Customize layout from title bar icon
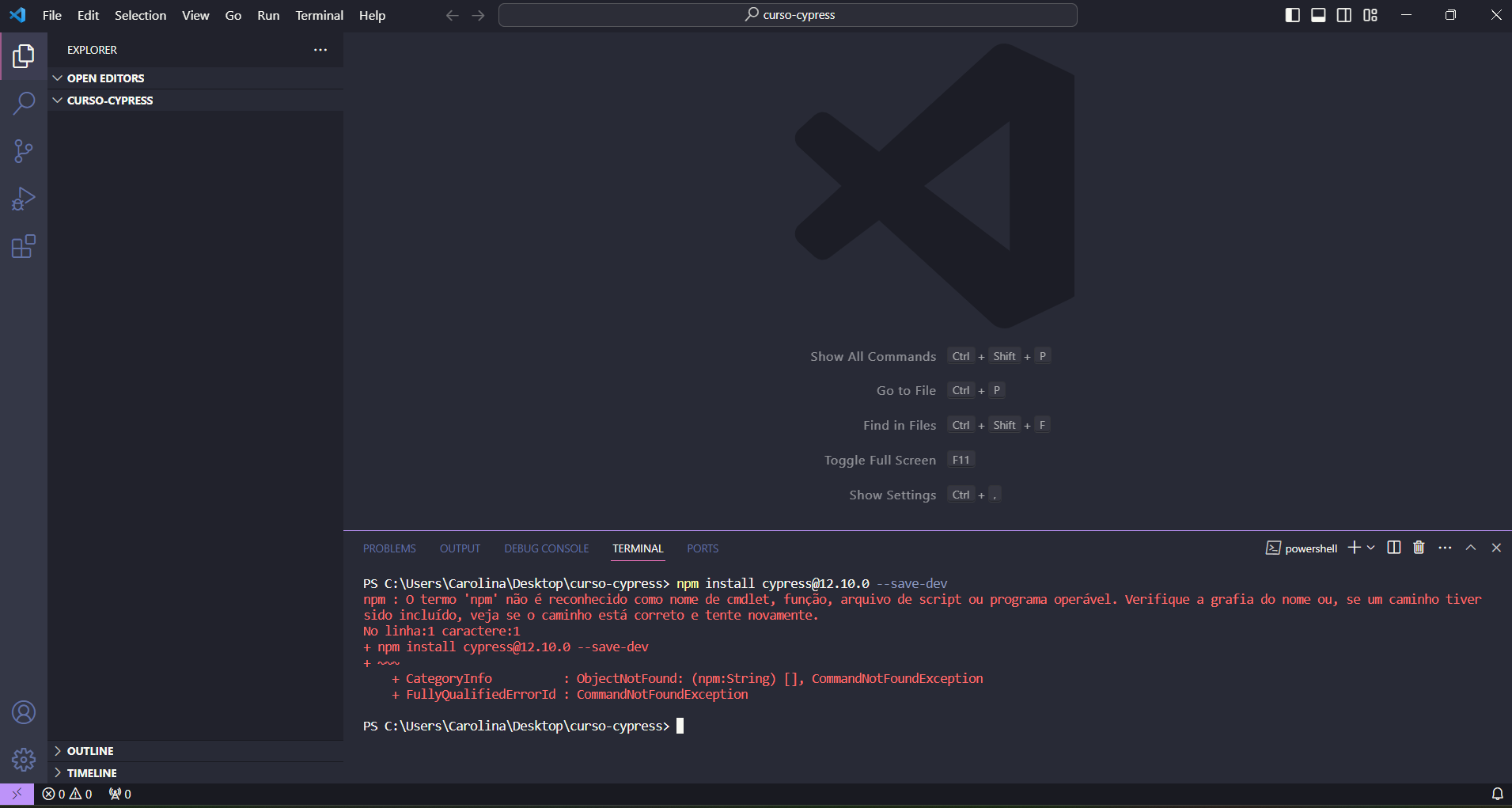 [1370, 15]
